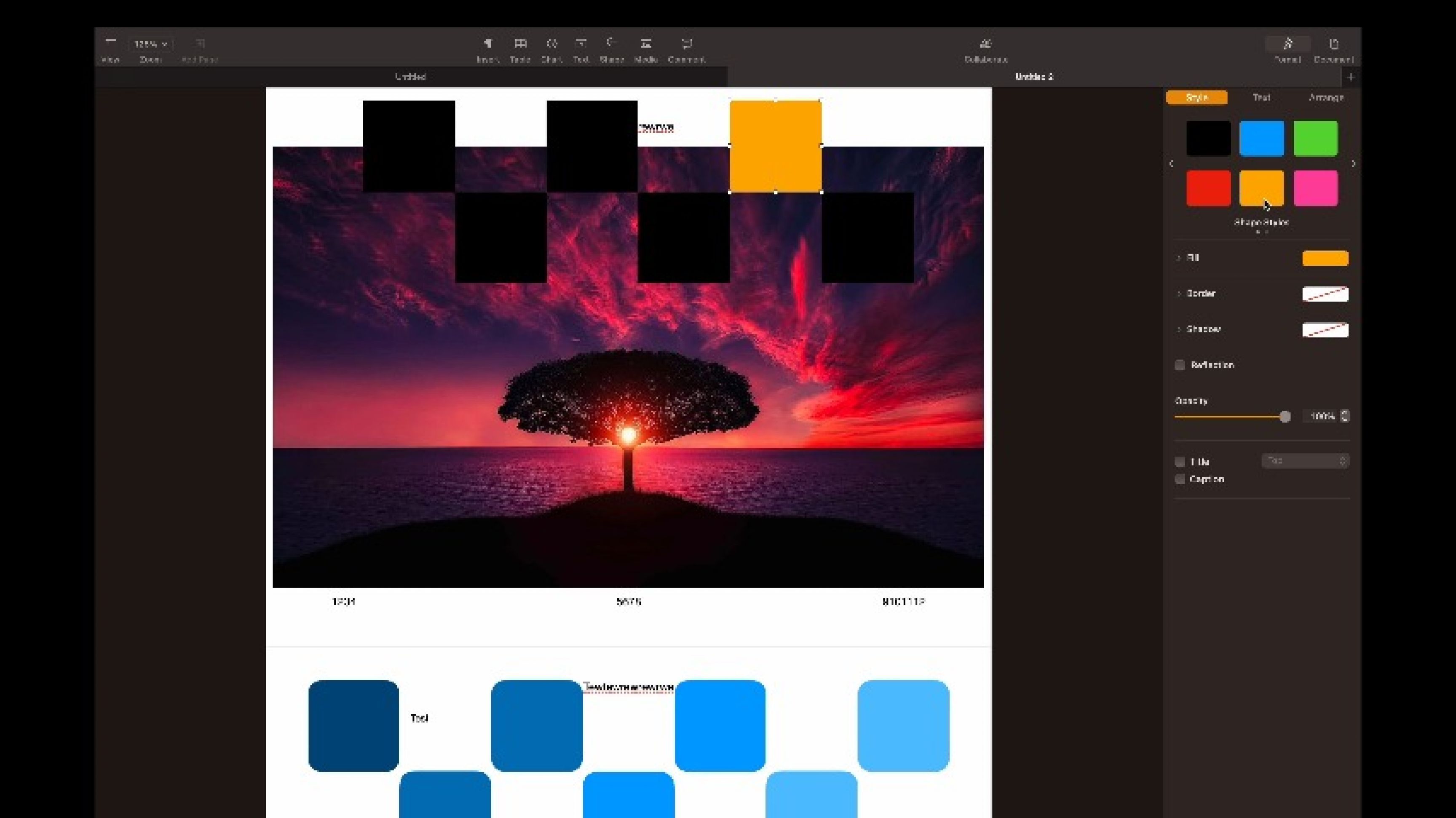Apply the green shape style
The image size is (1456, 818).
(1316, 138)
